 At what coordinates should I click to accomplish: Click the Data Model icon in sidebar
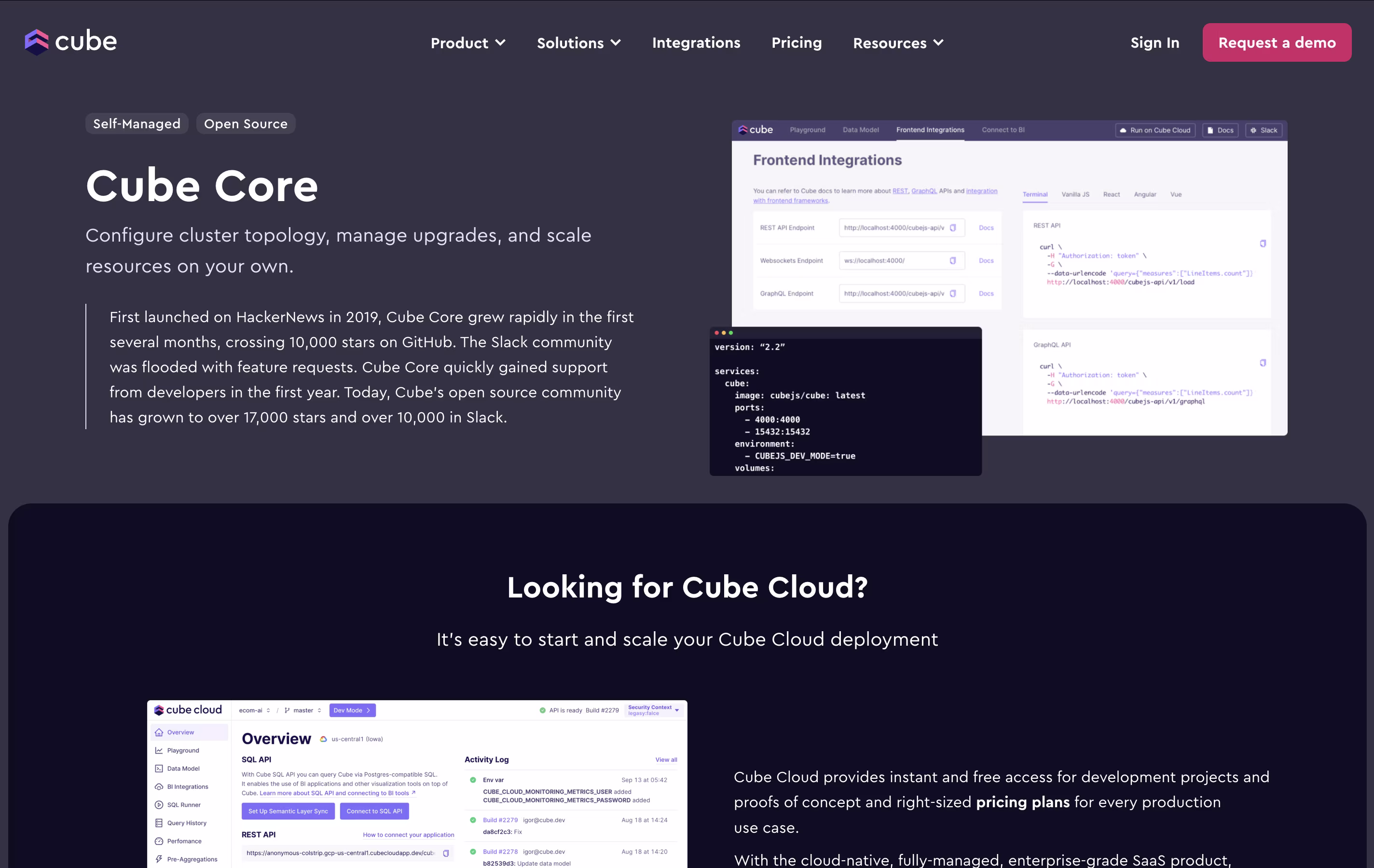coord(159,769)
